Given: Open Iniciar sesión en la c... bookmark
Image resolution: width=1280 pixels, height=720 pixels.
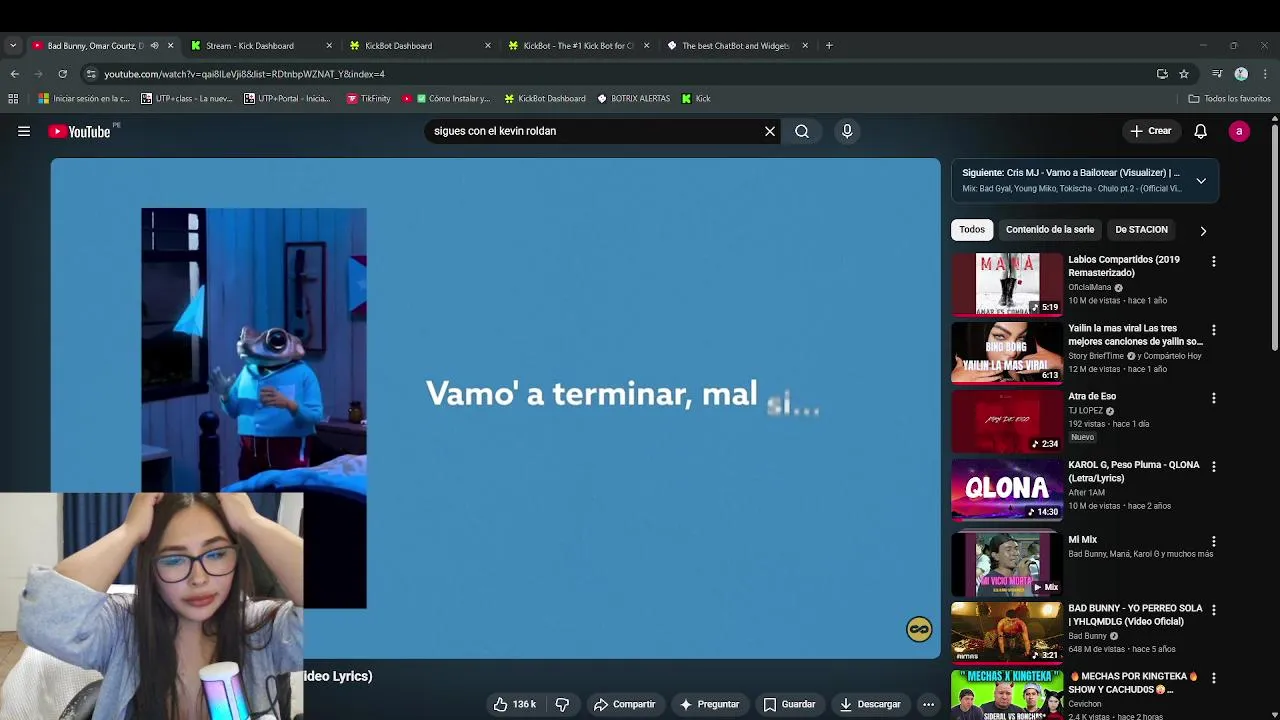Looking at the screenshot, I should pyautogui.click(x=84, y=98).
